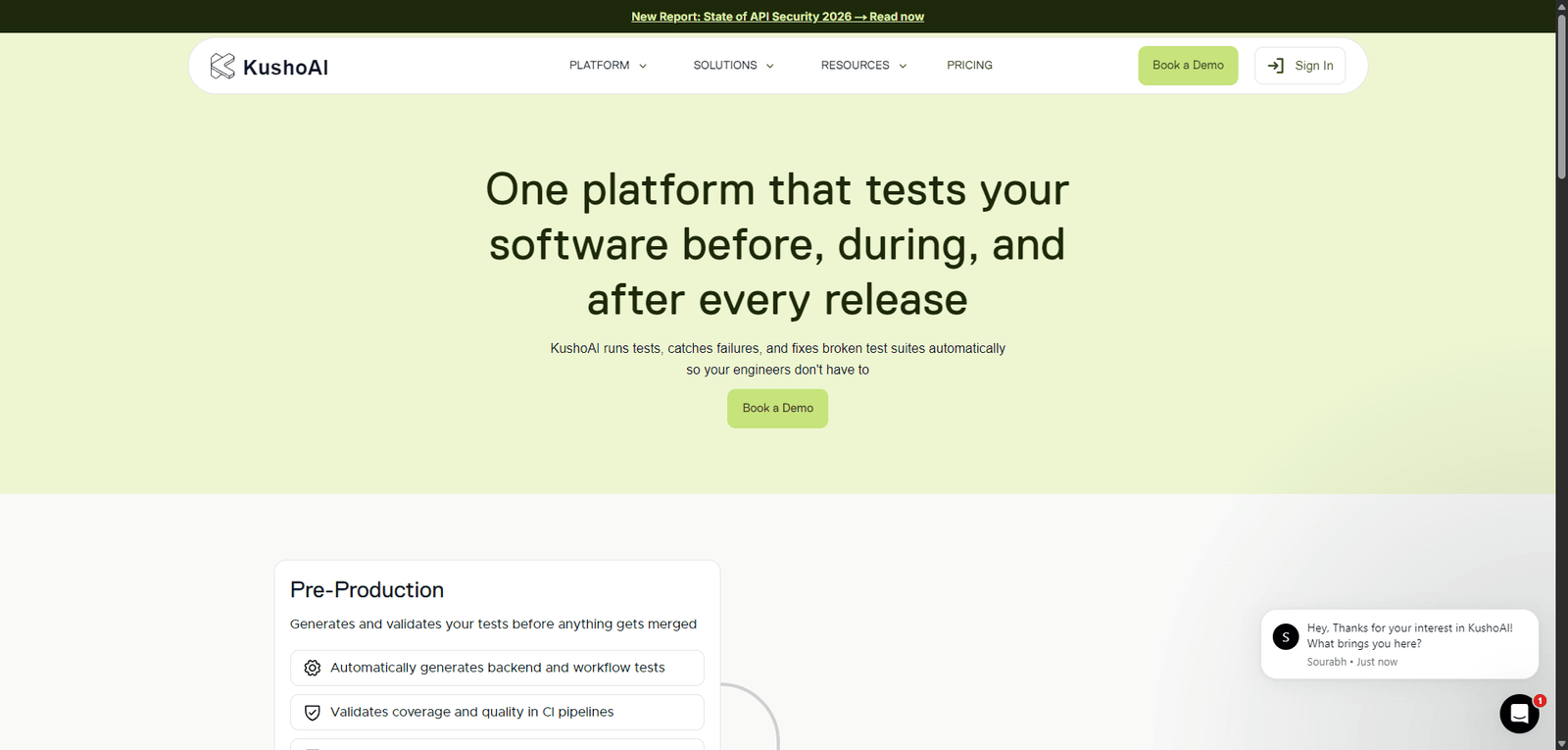Click the shield icon beside Validates coverage
The width and height of the screenshot is (1568, 750).
(x=313, y=713)
